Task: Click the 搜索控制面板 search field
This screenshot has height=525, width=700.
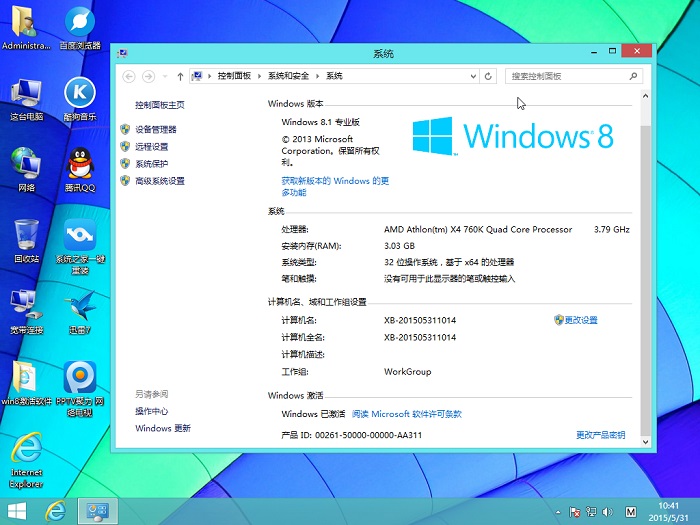Action: [x=574, y=76]
